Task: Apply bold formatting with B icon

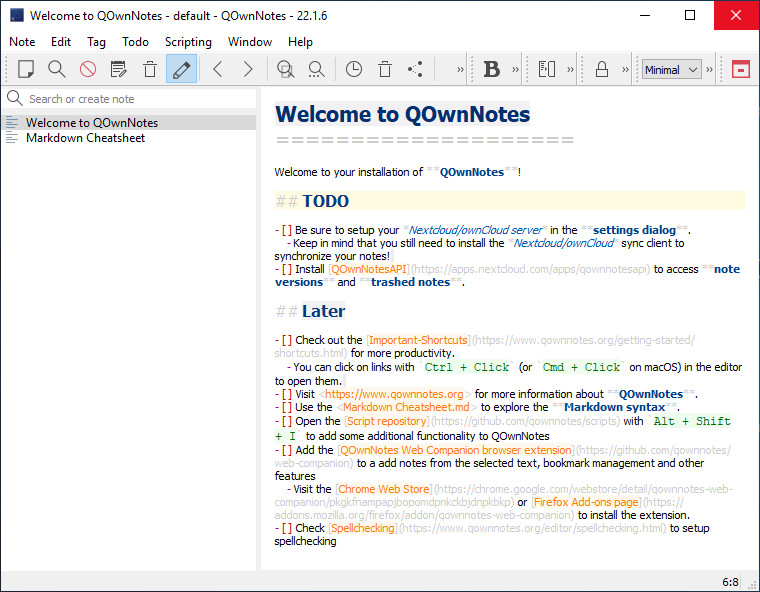Action: (492, 70)
